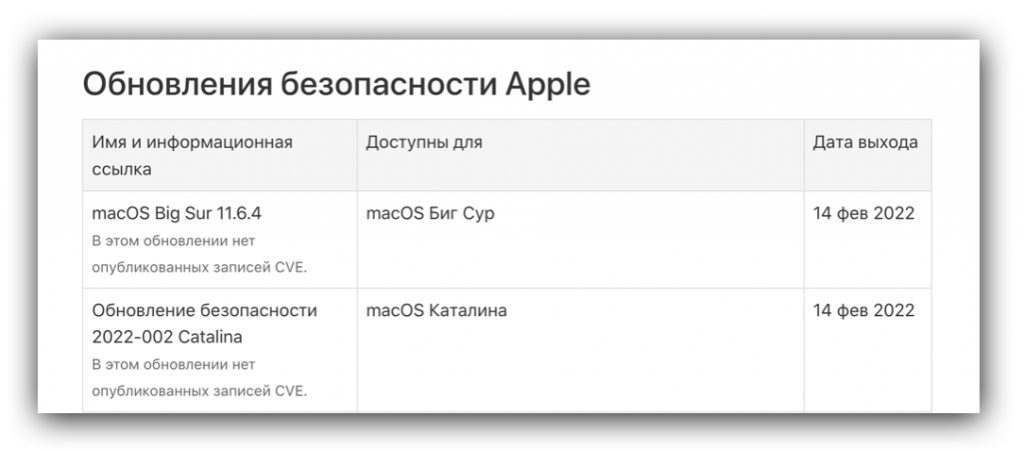Image resolution: width=1024 pixels, height=449 pixels.
Task: Select the "Доступны для" column header
Action: pyautogui.click(x=424, y=142)
